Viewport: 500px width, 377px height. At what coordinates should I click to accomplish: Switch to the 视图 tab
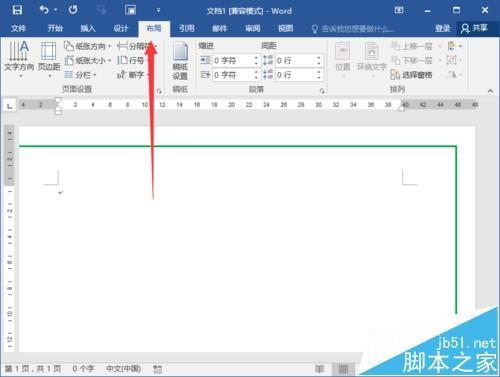[x=286, y=29]
